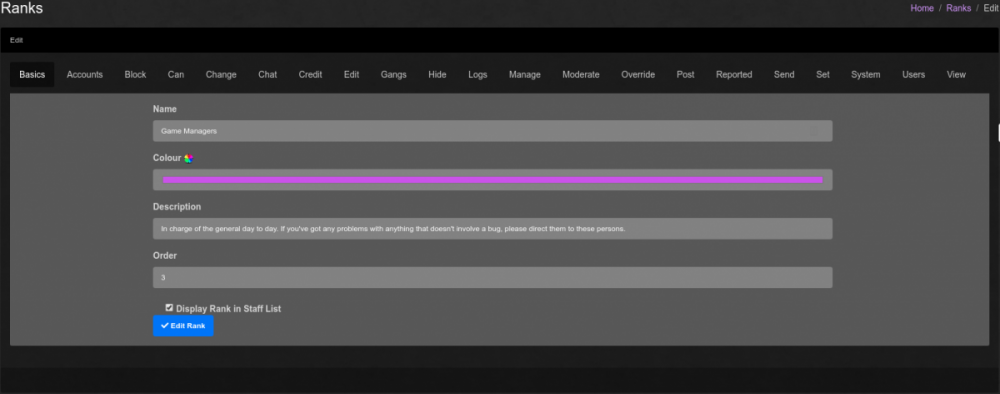Open the colour wheel picker icon
1000x394 pixels.
(x=188, y=158)
